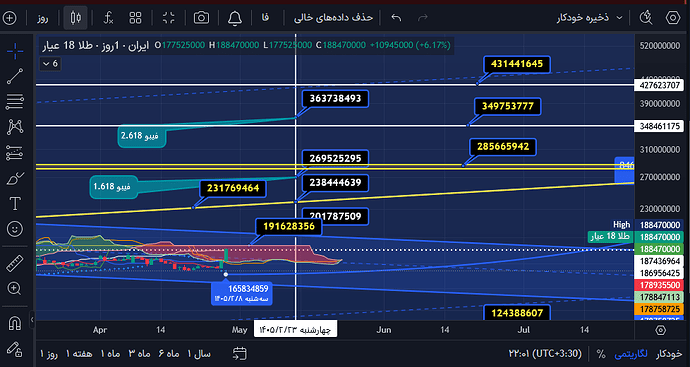Click the 431441645 price callout
This screenshot has width=690, height=367.
(517, 64)
